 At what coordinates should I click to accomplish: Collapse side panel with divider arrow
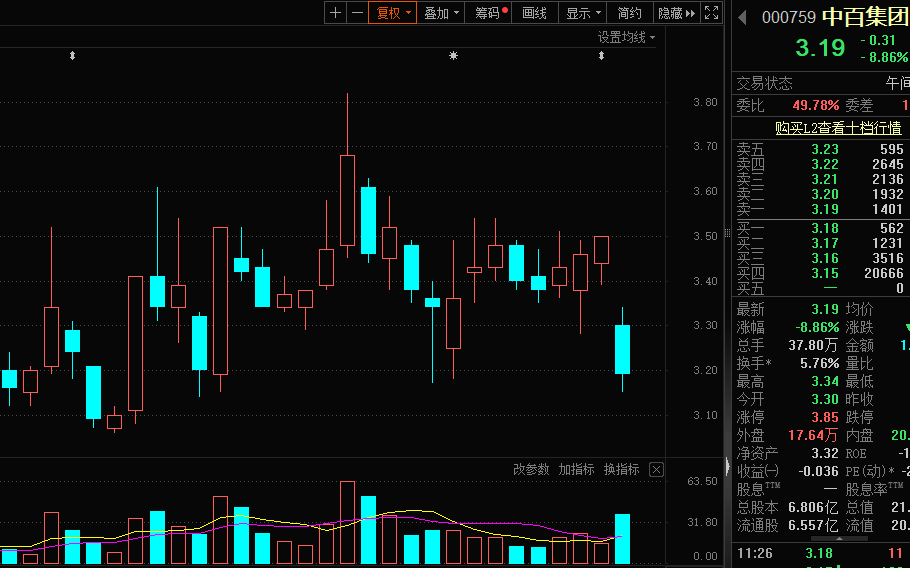728,466
